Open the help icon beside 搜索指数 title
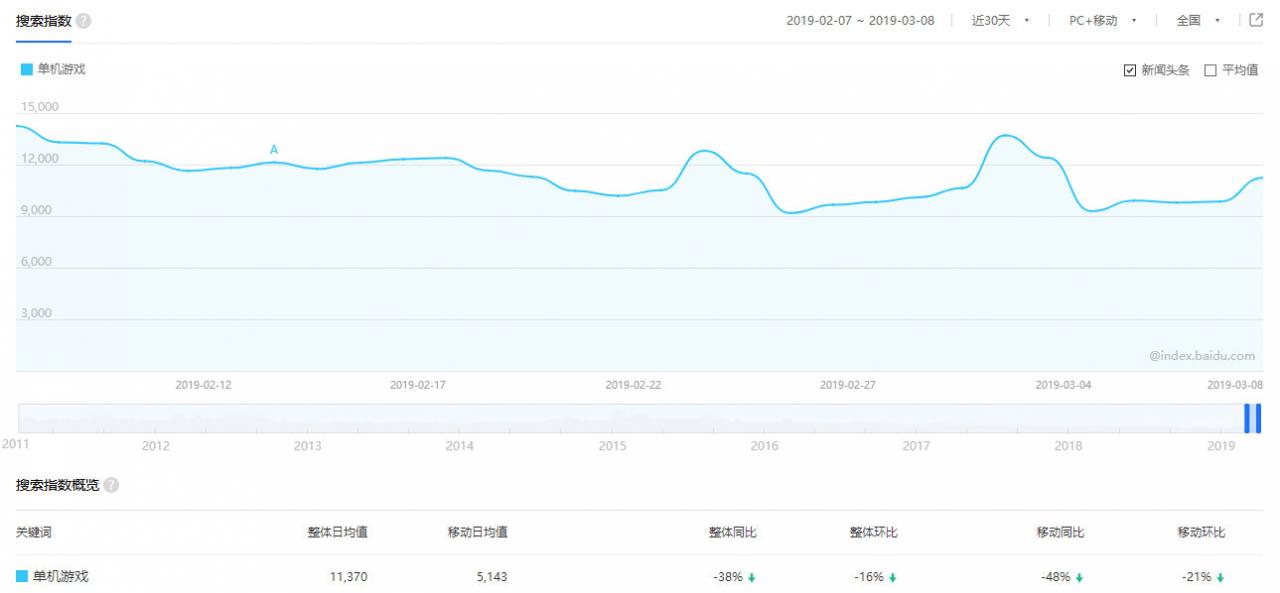1280x593 pixels. click(84, 21)
